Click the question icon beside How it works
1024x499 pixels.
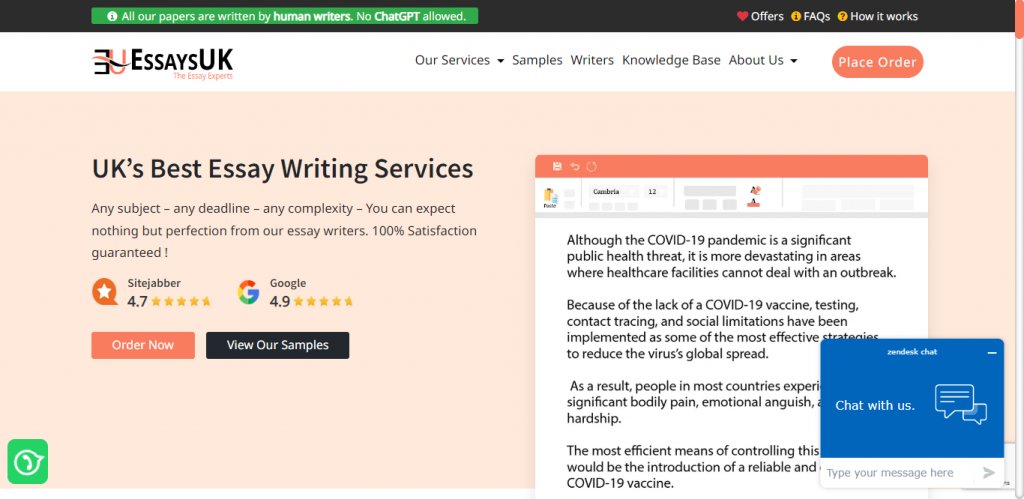coord(842,16)
